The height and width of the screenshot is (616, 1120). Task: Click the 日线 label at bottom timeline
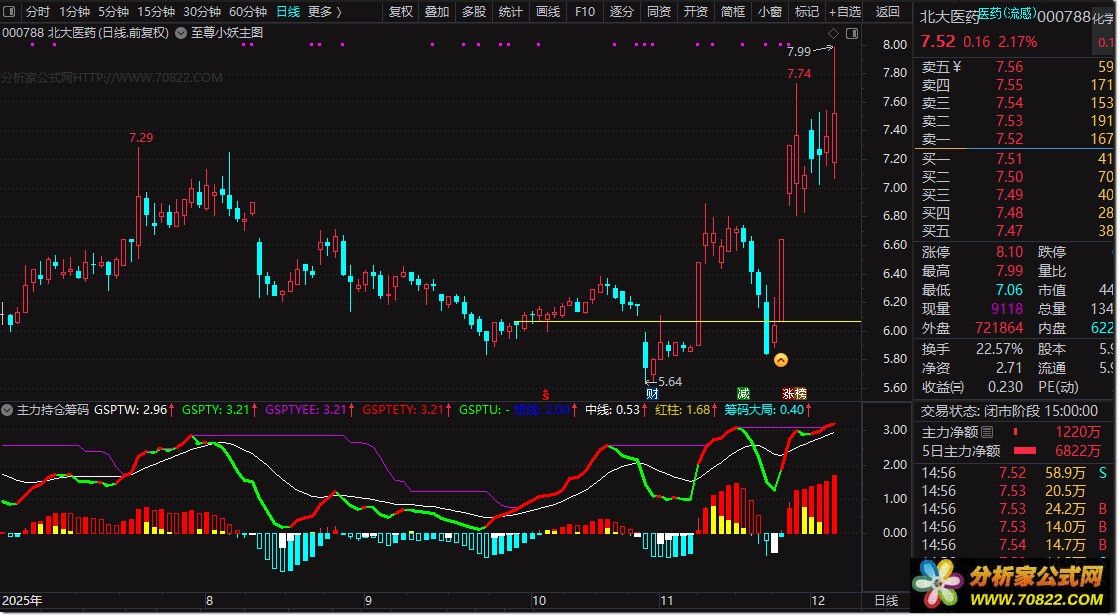886,601
